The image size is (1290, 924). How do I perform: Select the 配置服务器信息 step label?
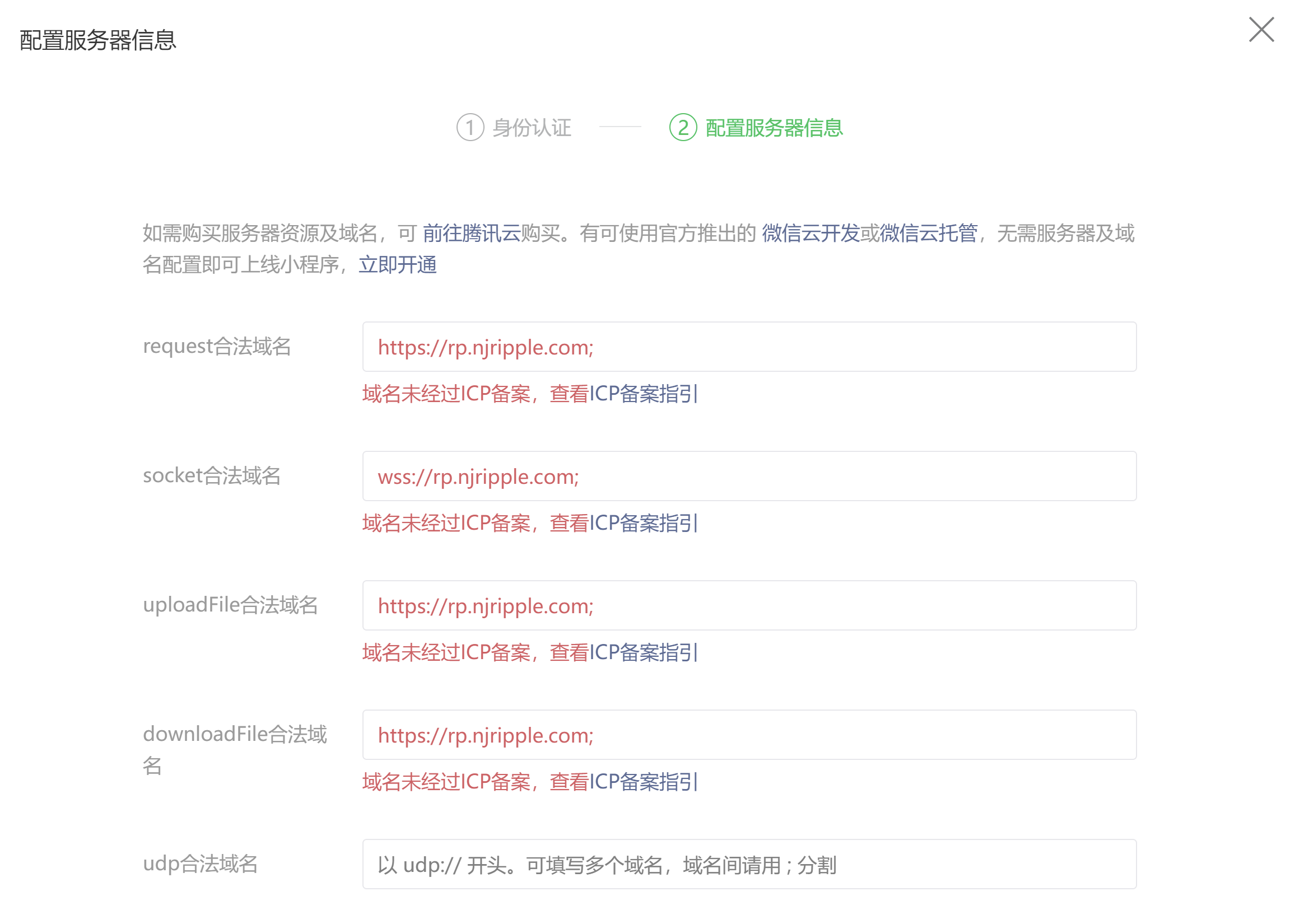pos(774,128)
